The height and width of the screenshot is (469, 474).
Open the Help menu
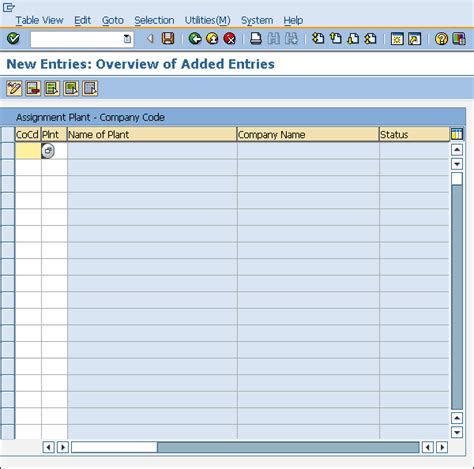pyautogui.click(x=293, y=20)
